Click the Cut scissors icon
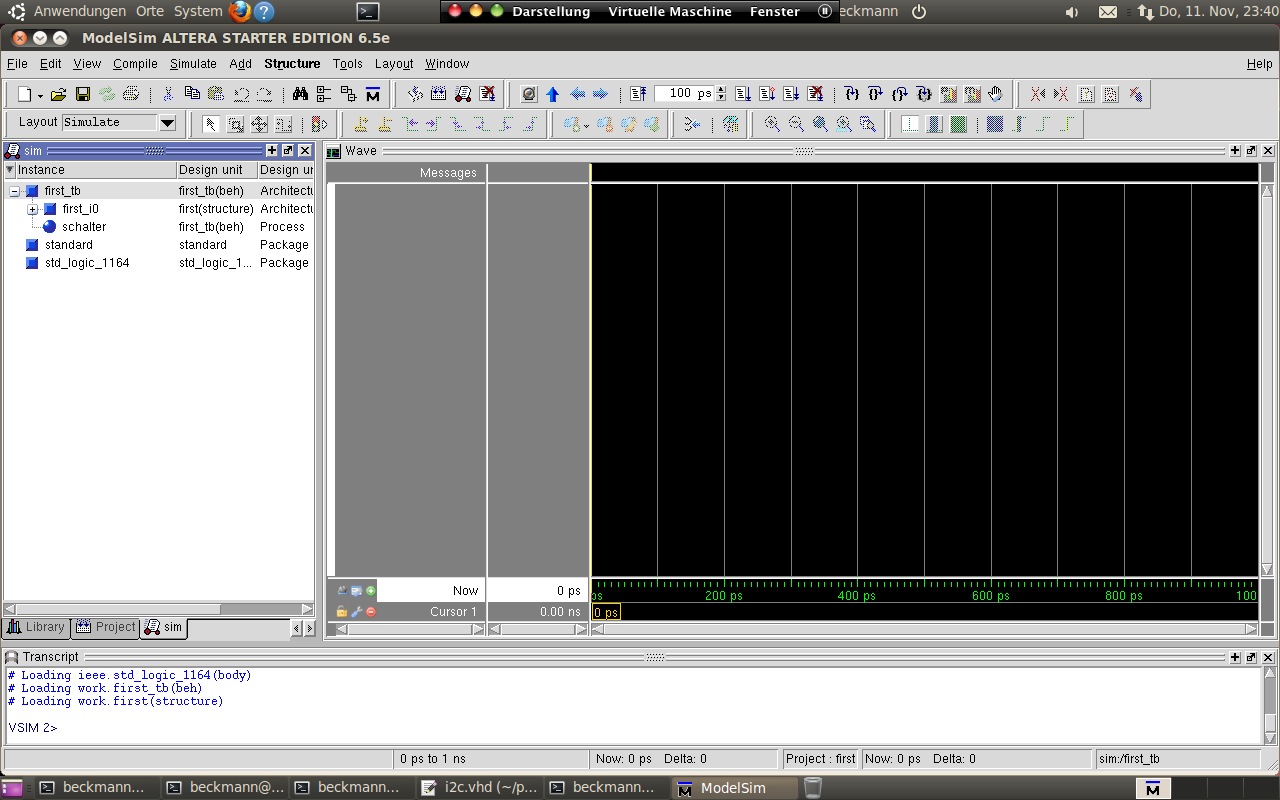 (x=168, y=94)
